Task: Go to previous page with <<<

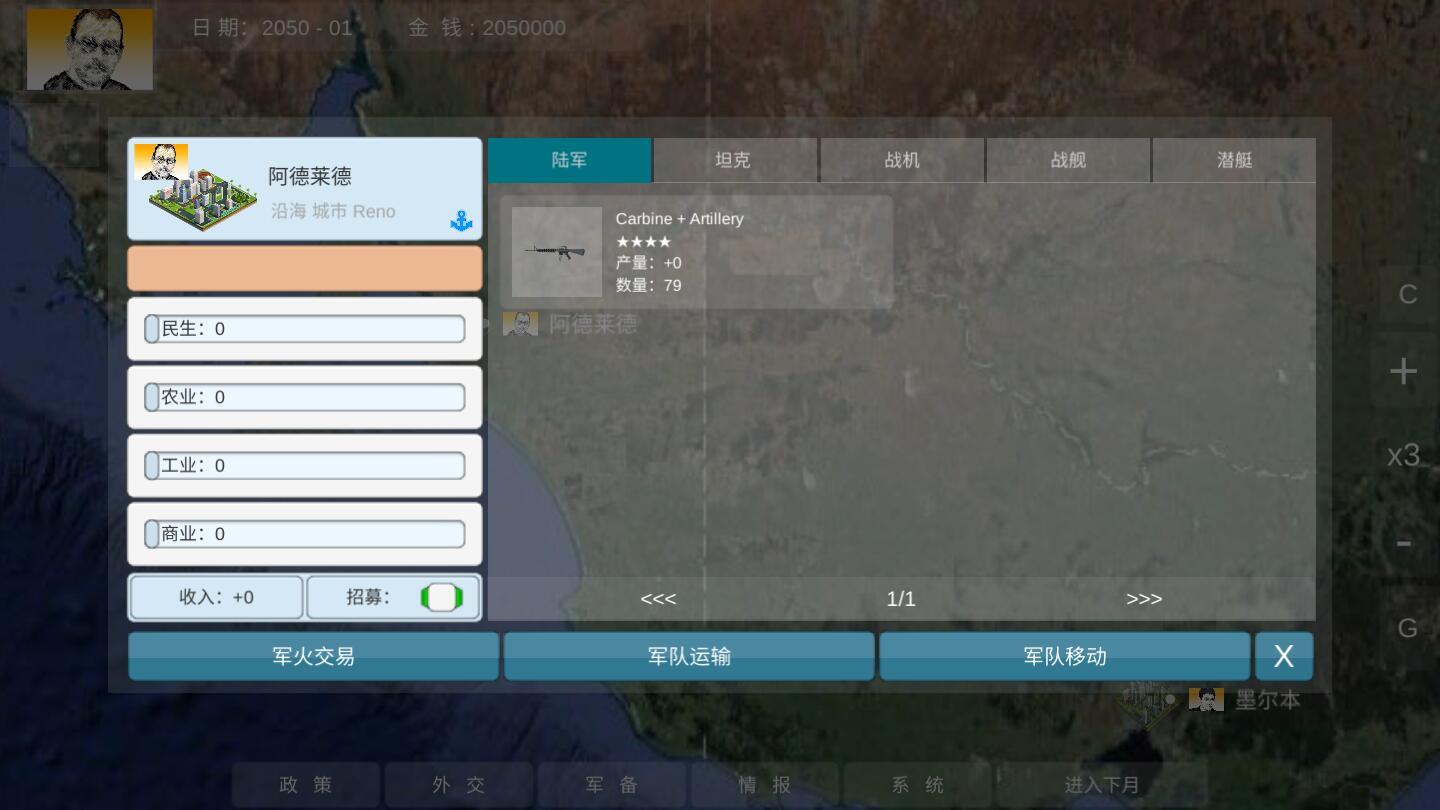Action: coord(658,599)
